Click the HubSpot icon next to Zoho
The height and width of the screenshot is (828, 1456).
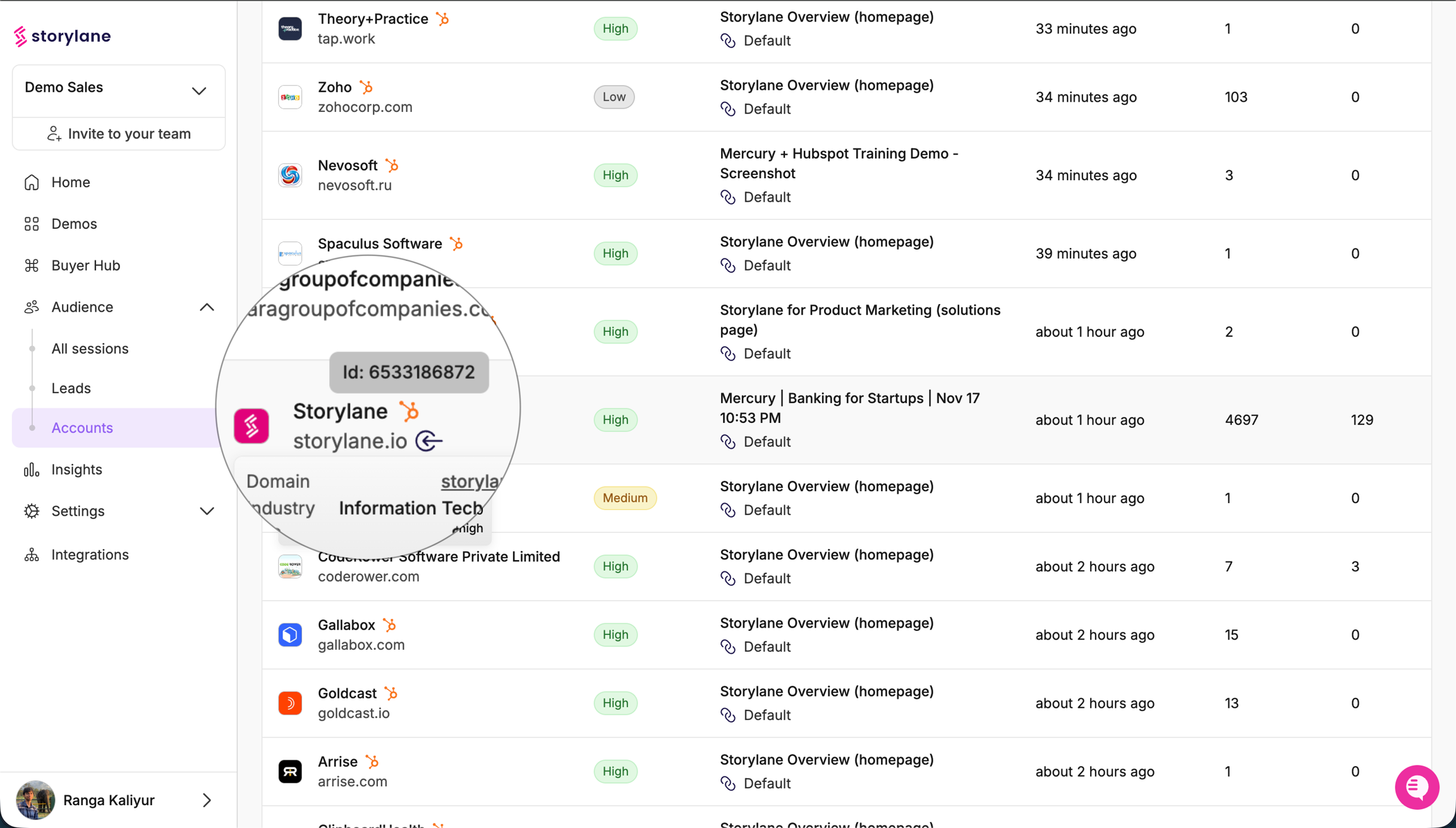[366, 87]
